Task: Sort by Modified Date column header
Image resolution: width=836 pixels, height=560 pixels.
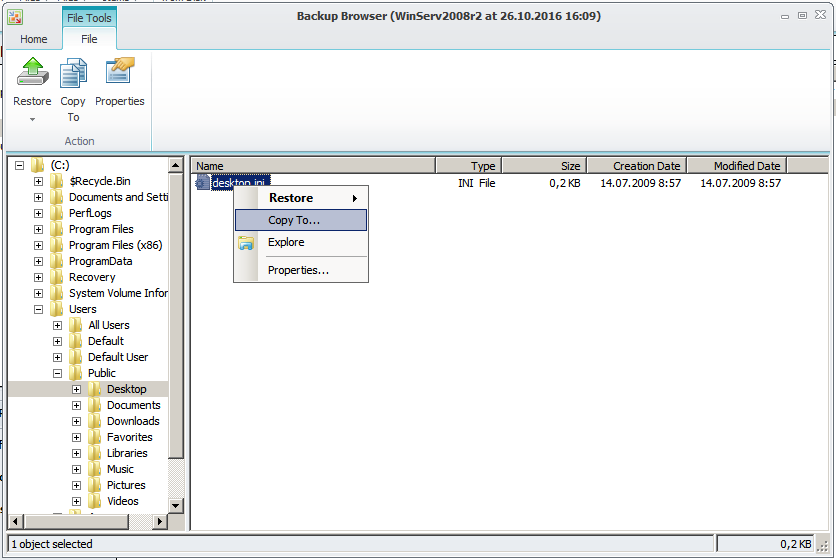Action: [x=737, y=166]
